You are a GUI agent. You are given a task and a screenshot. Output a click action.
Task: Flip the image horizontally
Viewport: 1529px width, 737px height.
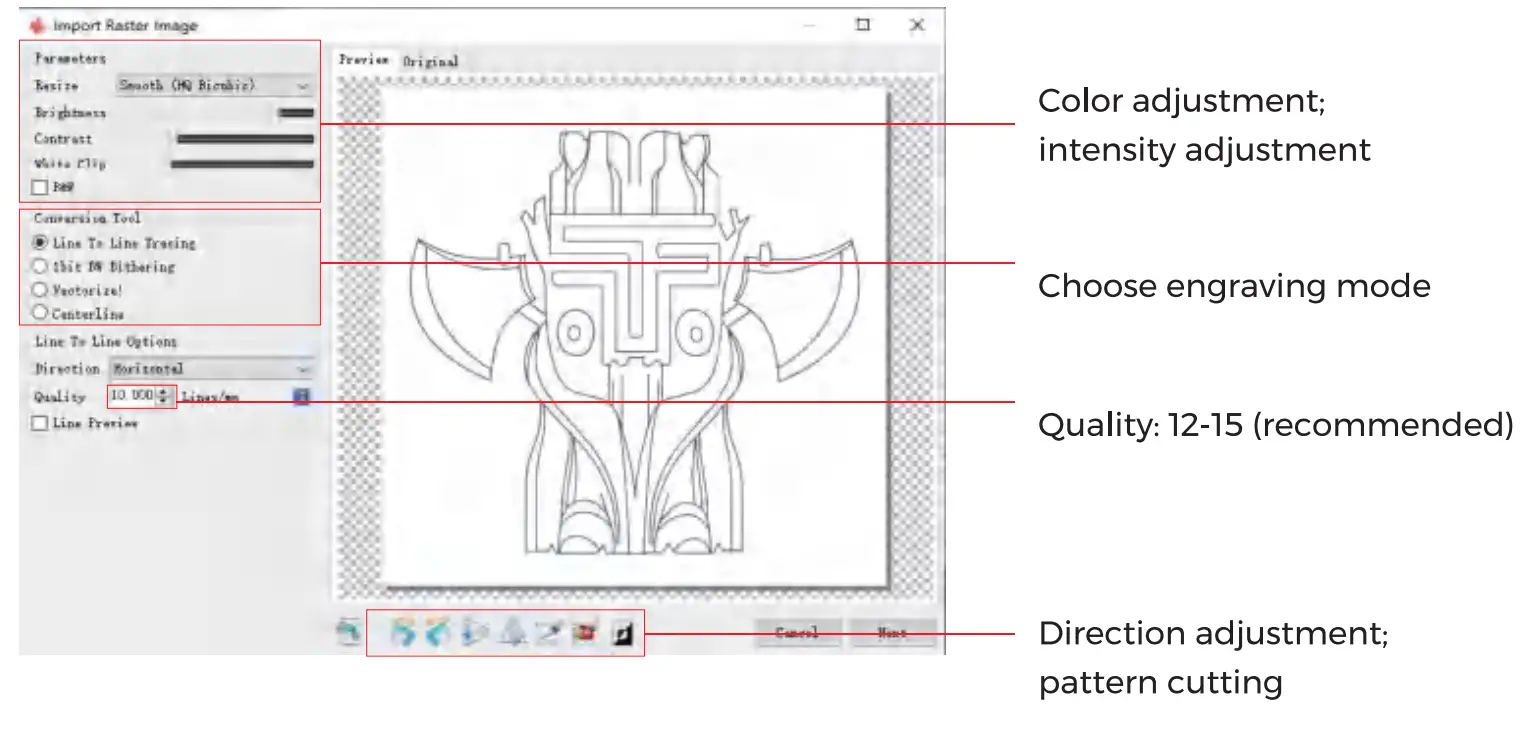[x=477, y=633]
